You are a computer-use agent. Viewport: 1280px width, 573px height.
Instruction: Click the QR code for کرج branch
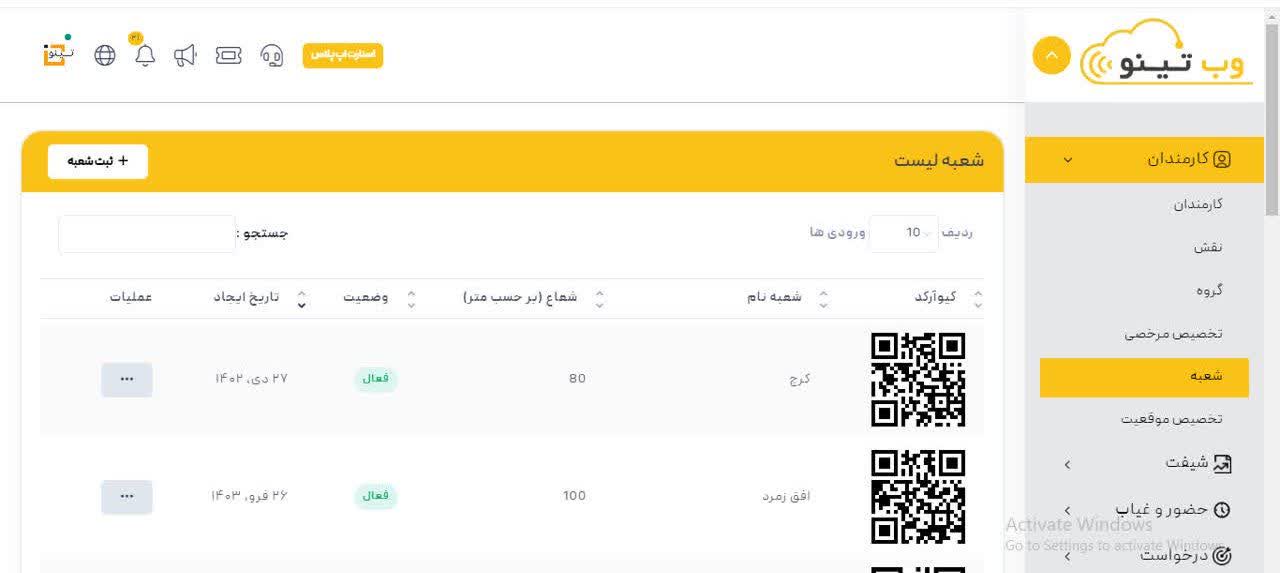tap(918, 379)
